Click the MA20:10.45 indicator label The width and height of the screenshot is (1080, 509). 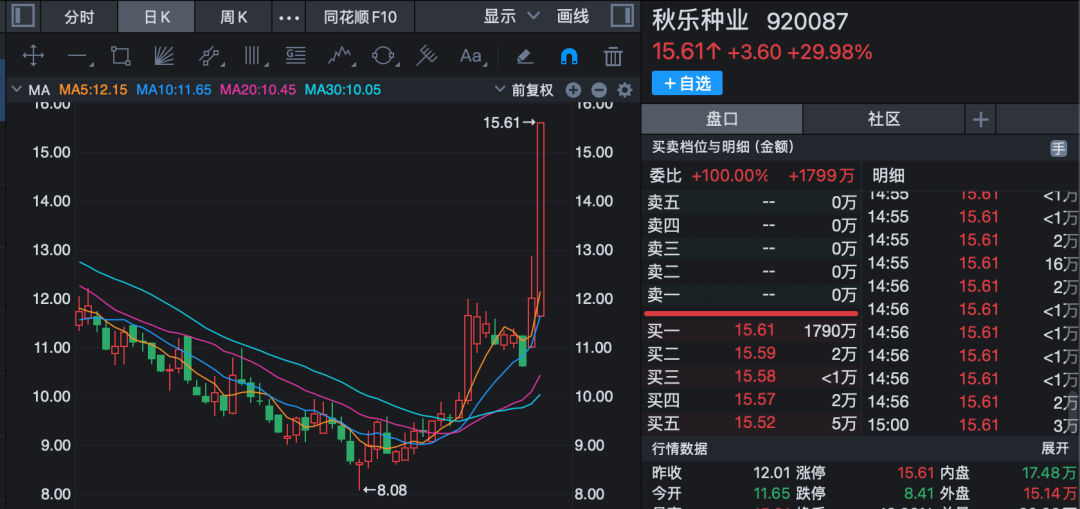coord(258,90)
